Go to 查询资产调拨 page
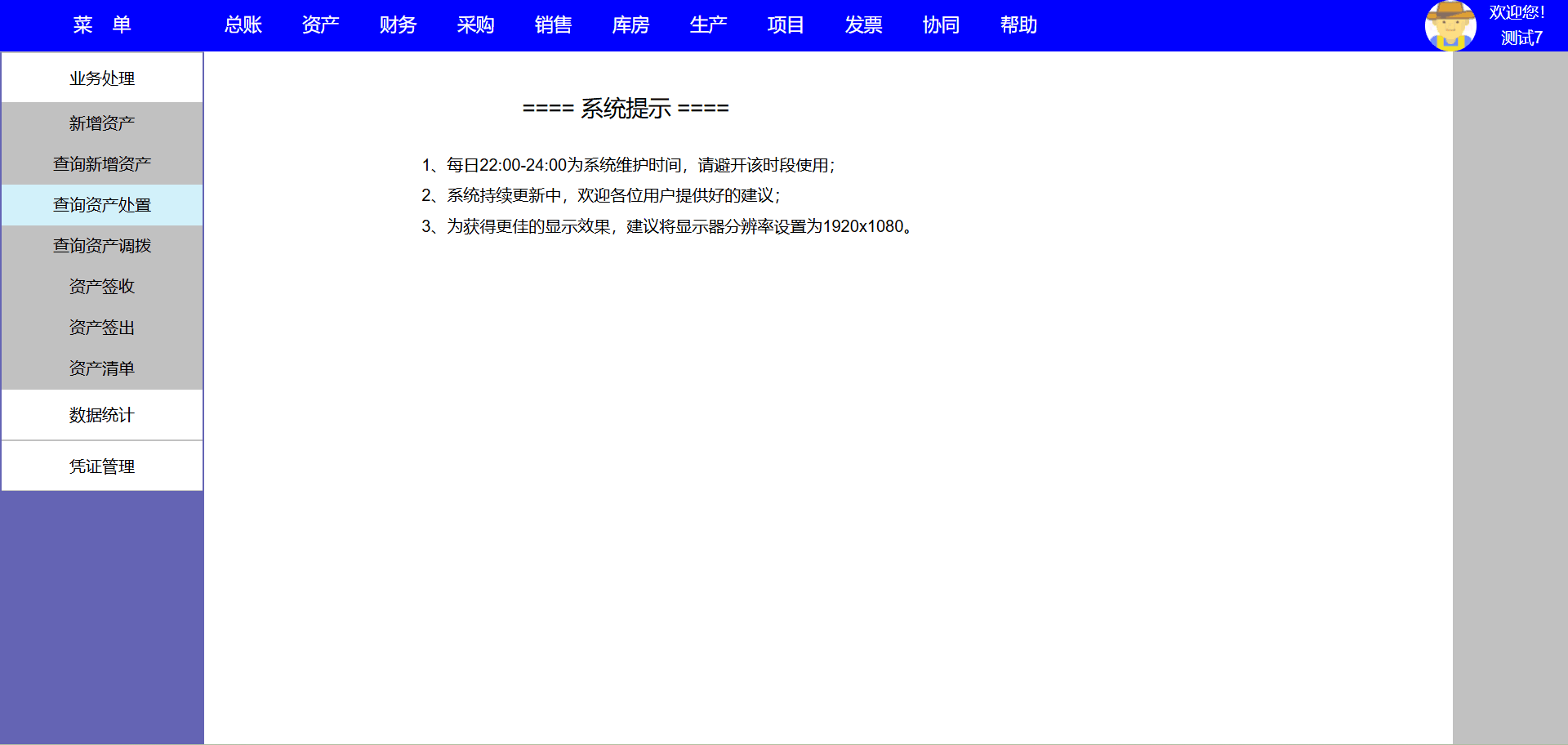The height and width of the screenshot is (745, 1568). (102, 246)
